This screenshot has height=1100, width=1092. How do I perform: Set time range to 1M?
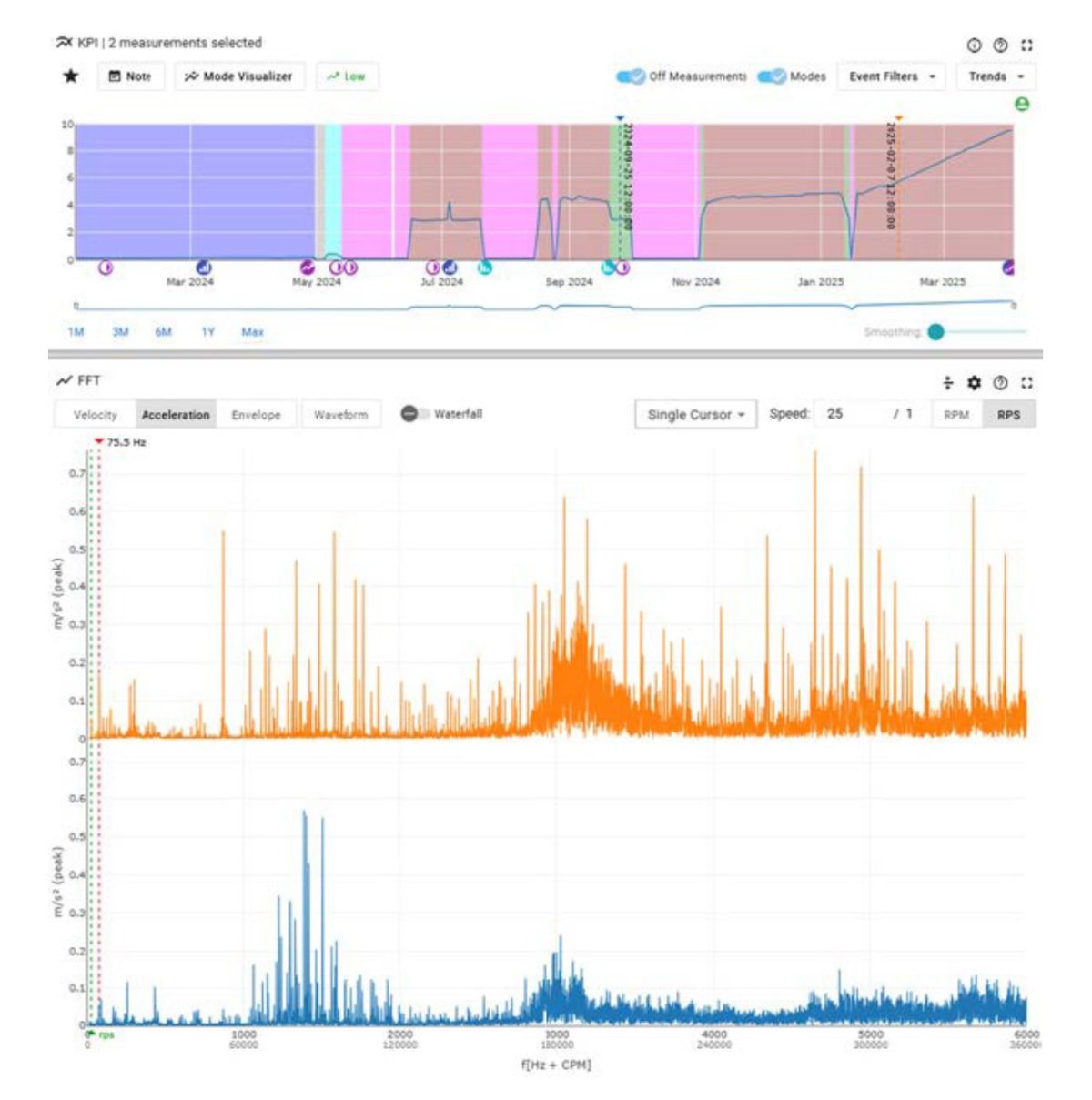pos(76,332)
